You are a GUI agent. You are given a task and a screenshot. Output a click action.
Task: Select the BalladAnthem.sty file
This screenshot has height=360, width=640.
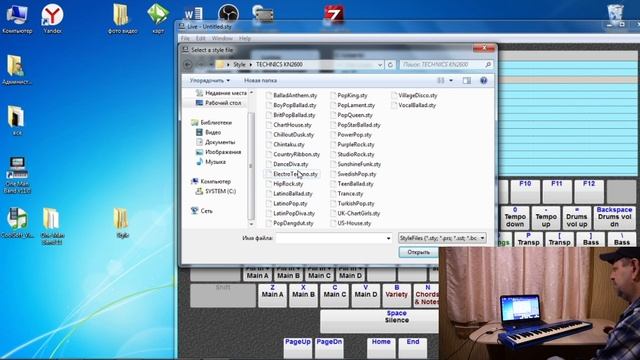[291, 96]
